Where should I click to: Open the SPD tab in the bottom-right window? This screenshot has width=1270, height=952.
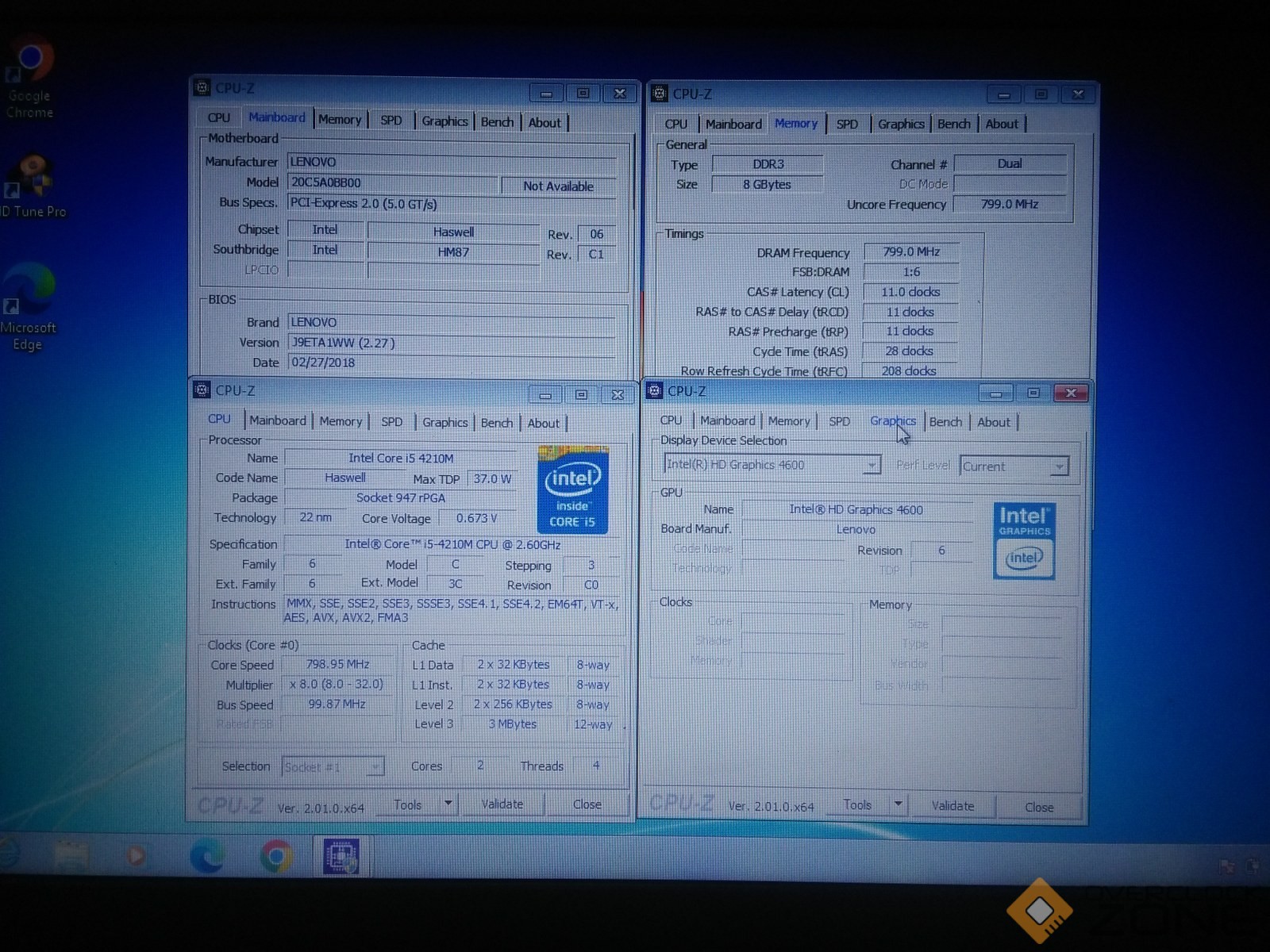[839, 421]
